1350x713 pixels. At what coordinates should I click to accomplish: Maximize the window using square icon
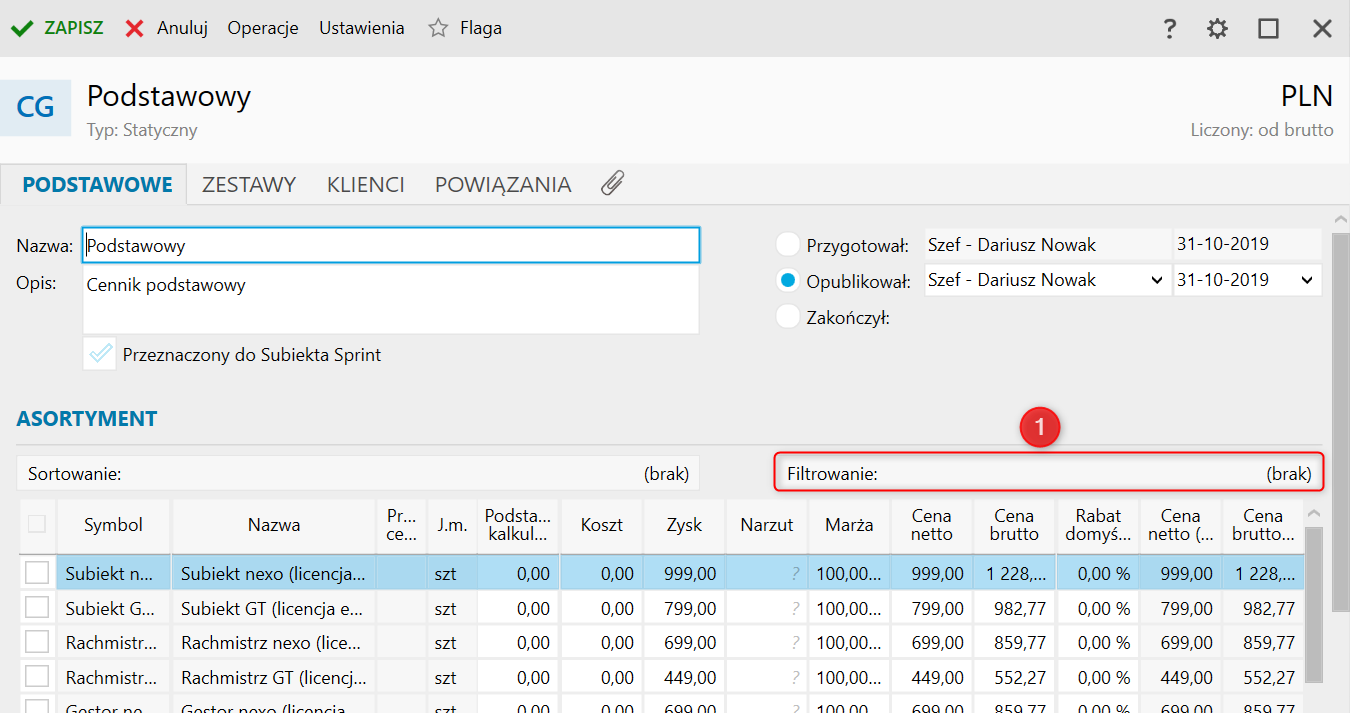pyautogui.click(x=1268, y=29)
